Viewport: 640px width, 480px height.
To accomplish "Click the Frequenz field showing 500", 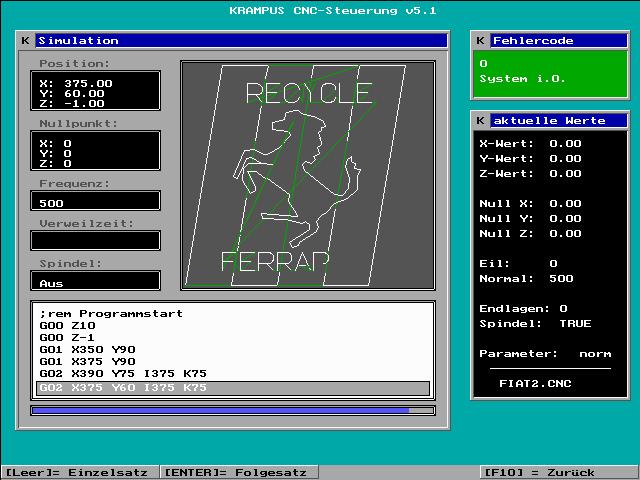I will coord(96,201).
